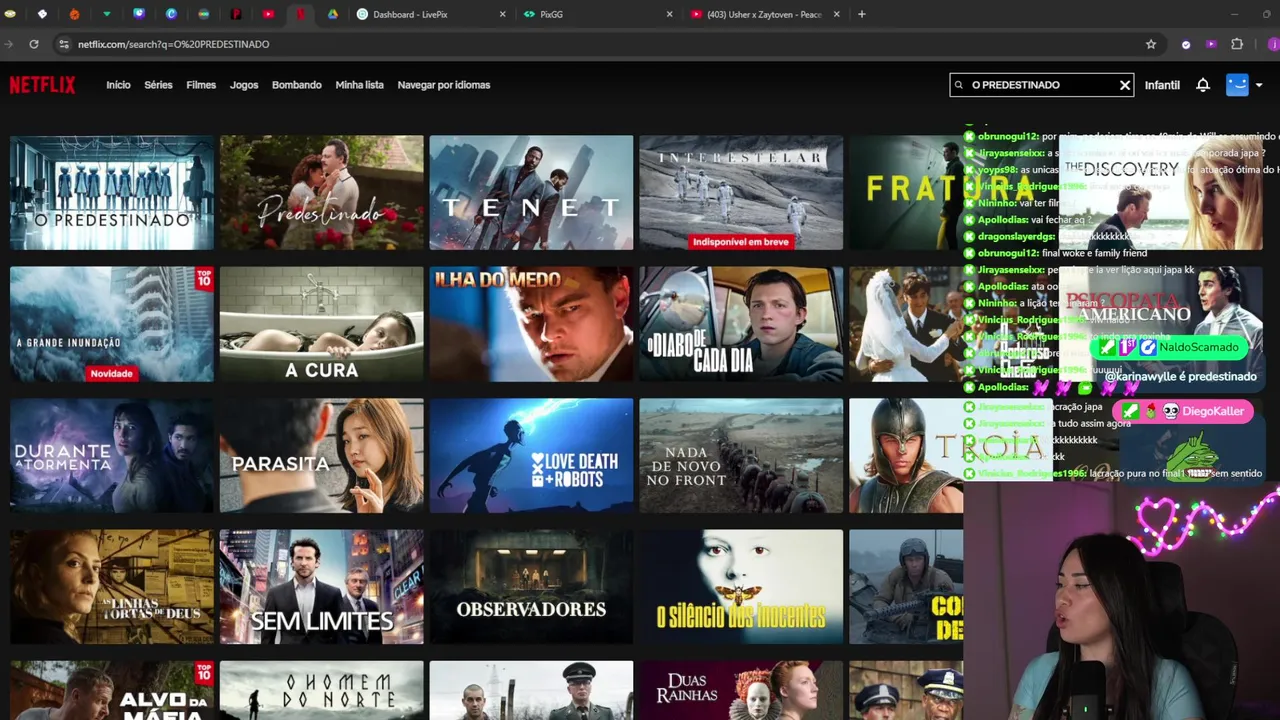
Task: Open Minha lista in the menu
Action: point(360,85)
